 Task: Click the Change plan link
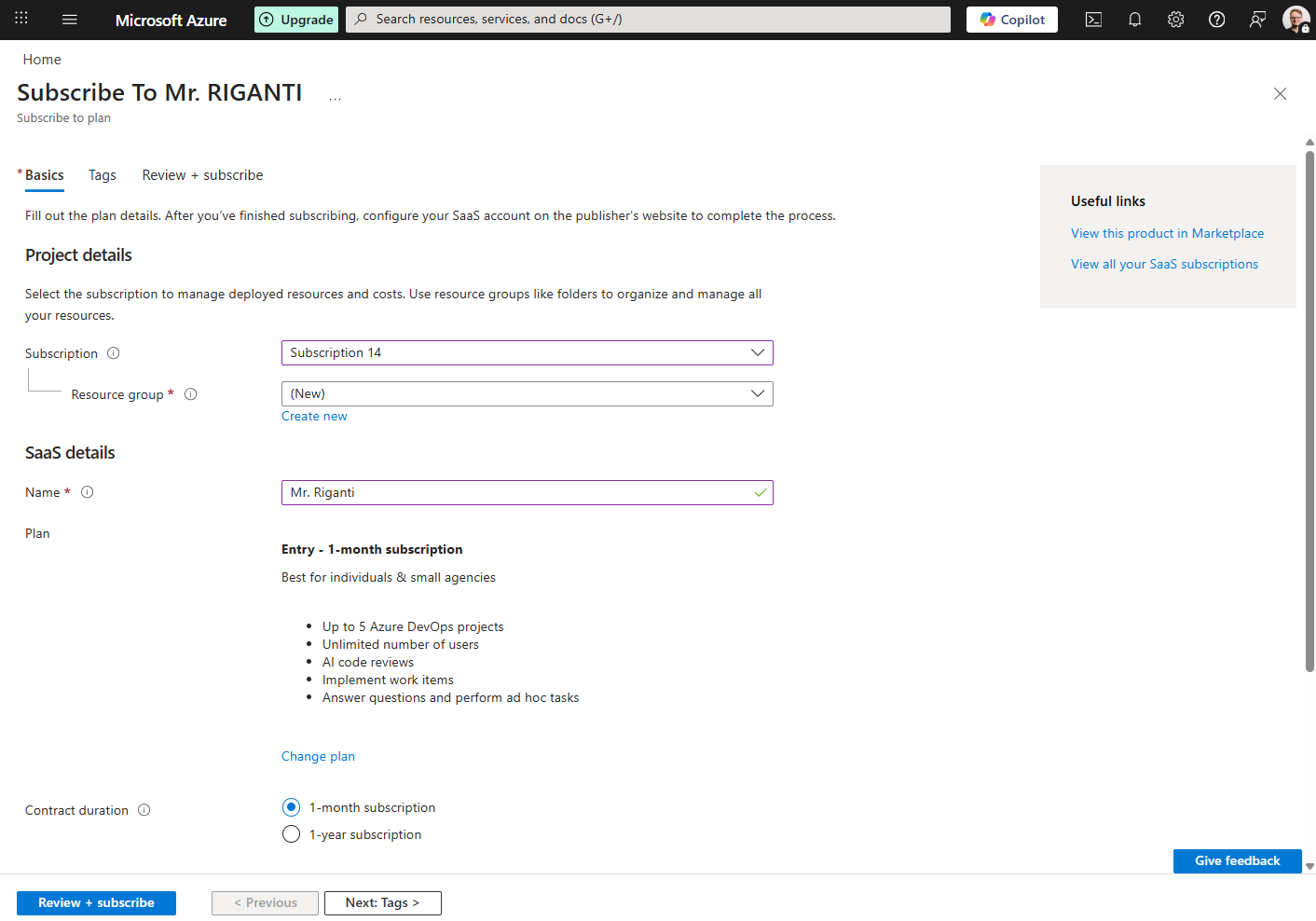coord(318,755)
